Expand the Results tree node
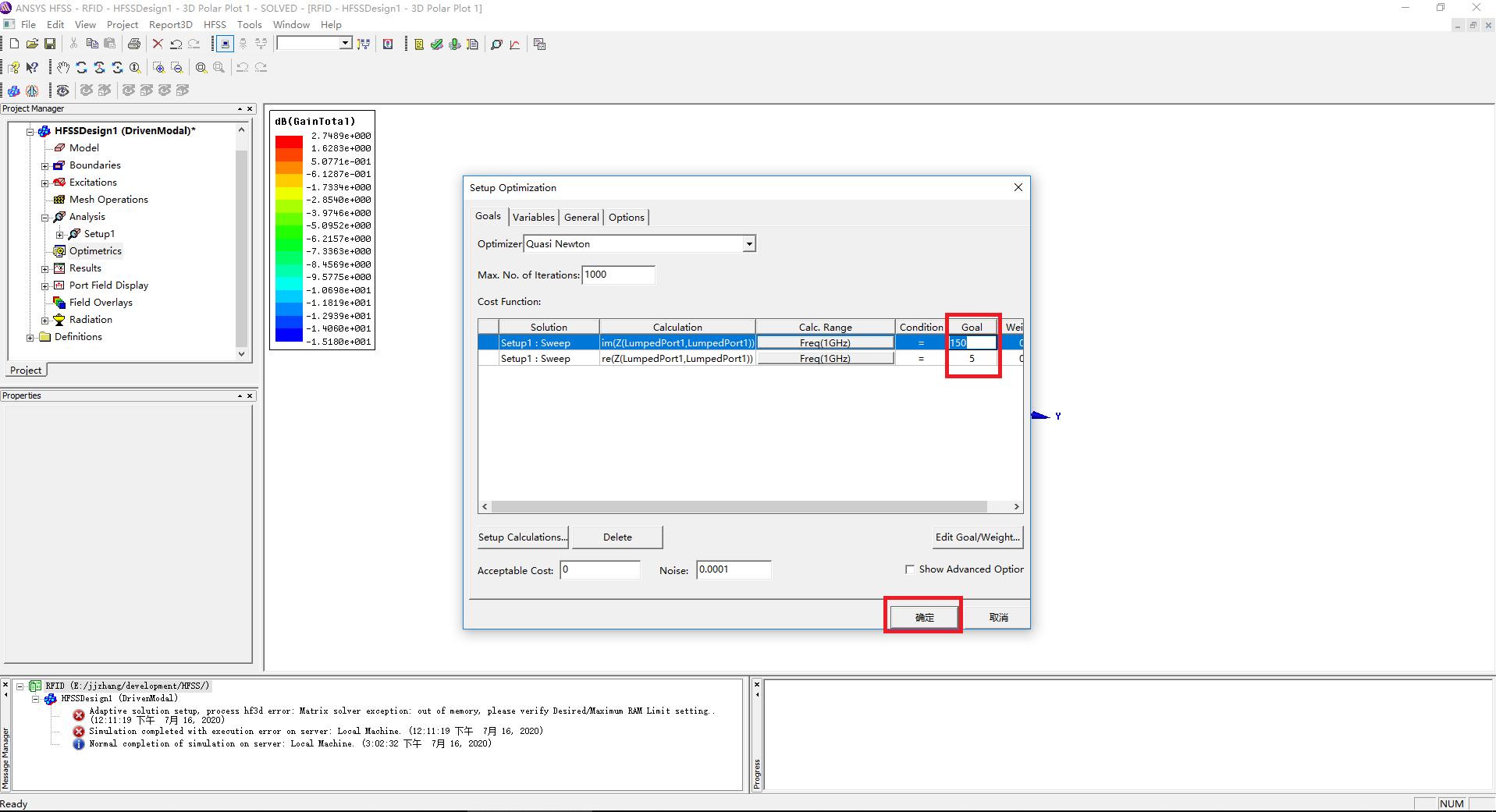The height and width of the screenshot is (812, 1496). coord(45,268)
